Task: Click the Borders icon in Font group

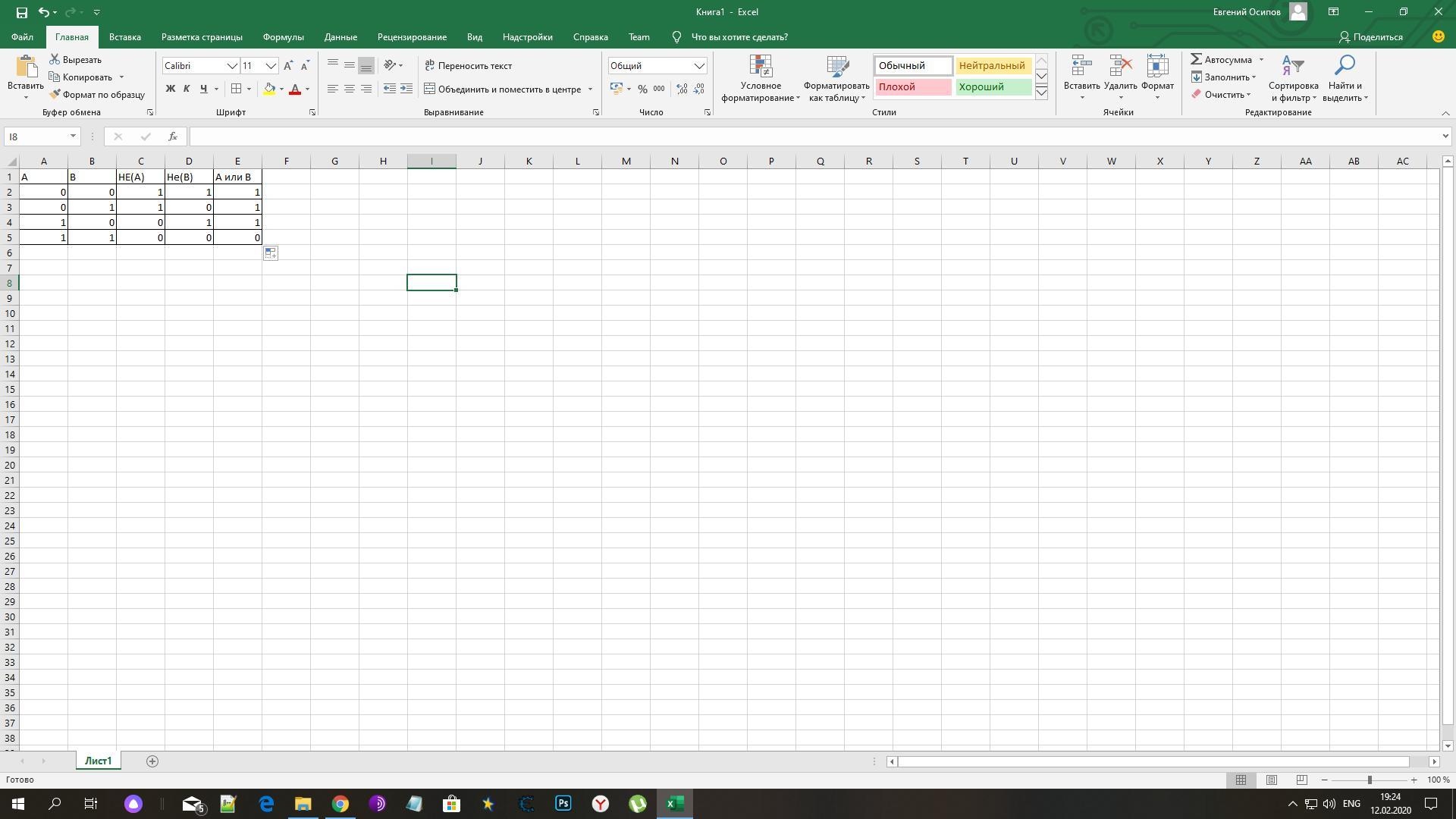Action: pyautogui.click(x=236, y=89)
